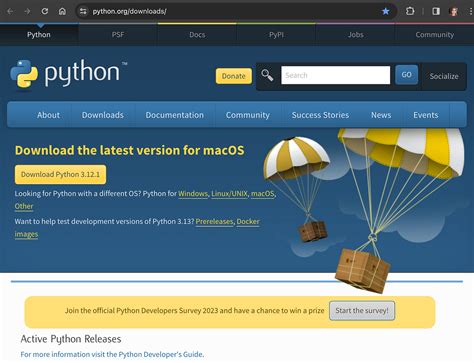Open the Community top tab
Screen dimensions: 474x363
[x=435, y=35]
